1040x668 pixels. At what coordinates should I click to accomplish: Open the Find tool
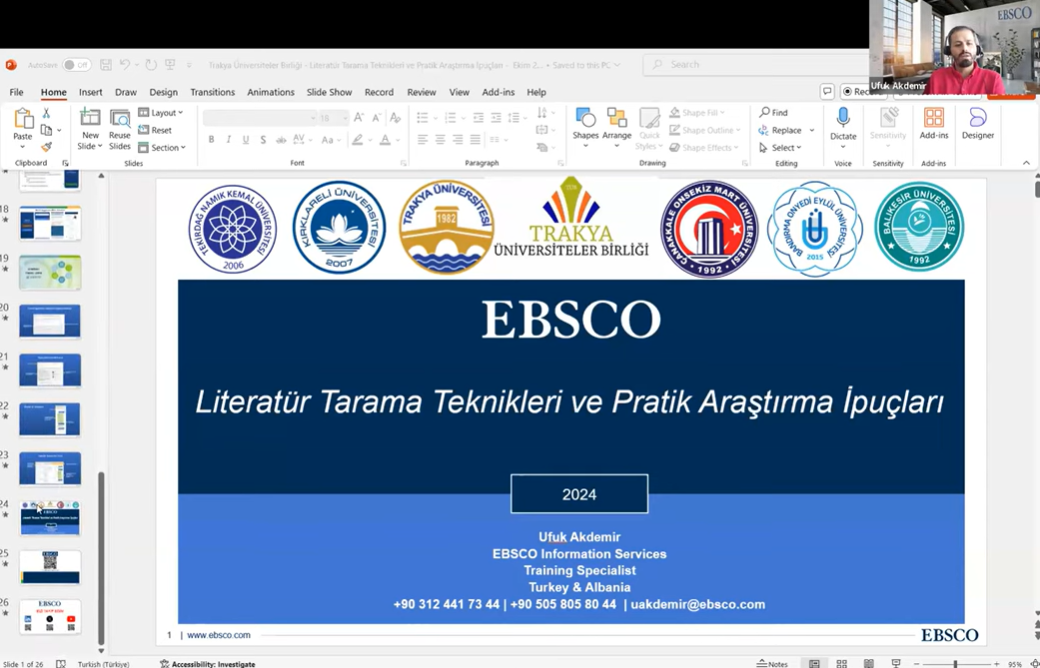click(x=774, y=113)
